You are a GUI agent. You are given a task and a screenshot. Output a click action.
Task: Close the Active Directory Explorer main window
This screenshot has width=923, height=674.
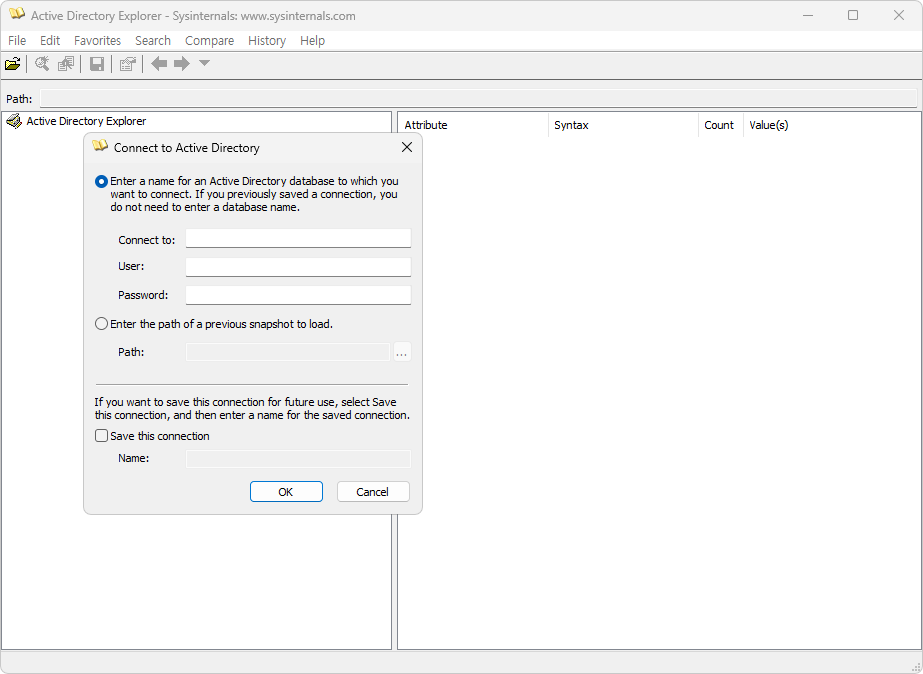(898, 15)
